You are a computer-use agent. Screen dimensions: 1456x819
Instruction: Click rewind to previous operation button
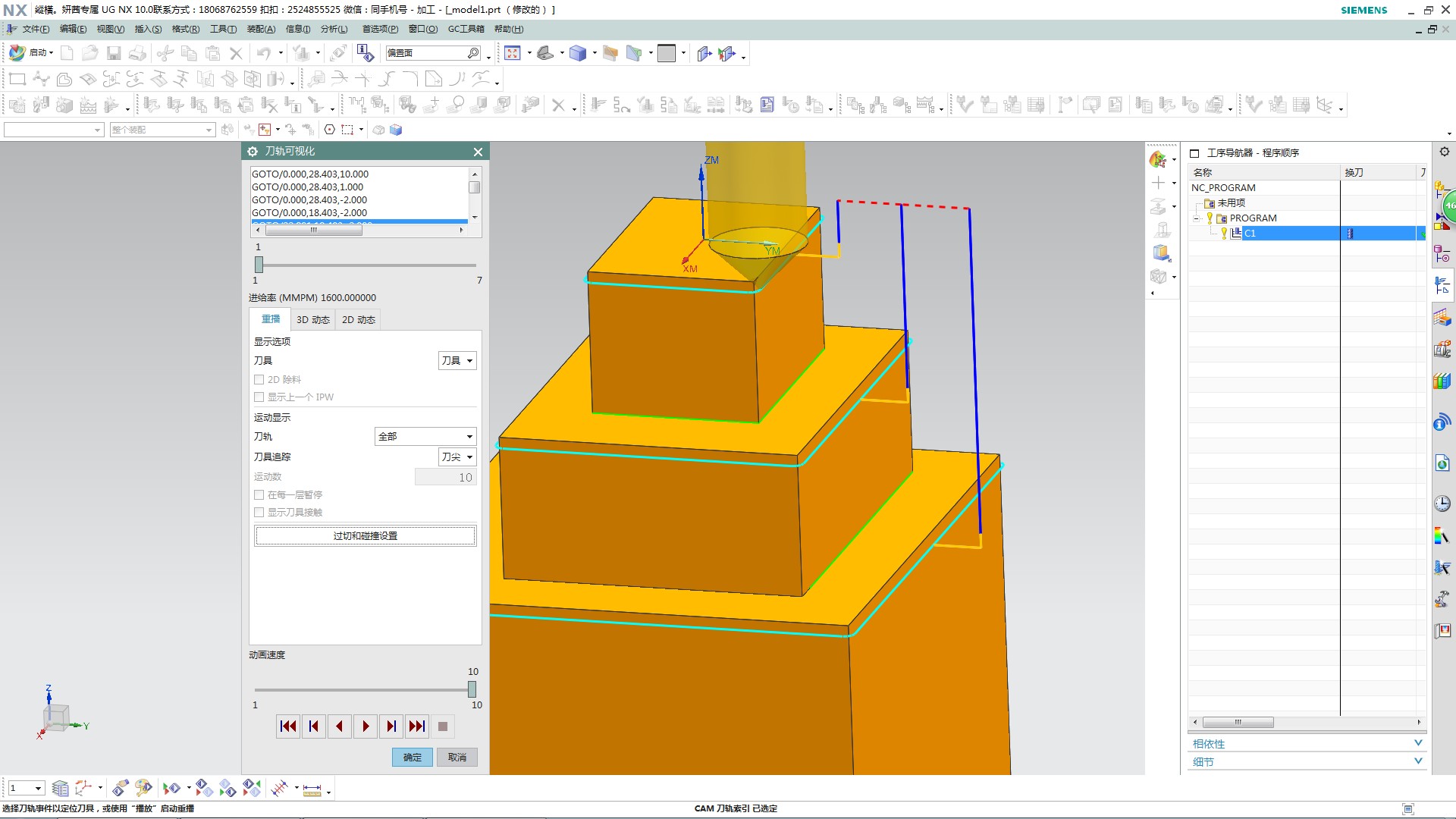coord(288,726)
